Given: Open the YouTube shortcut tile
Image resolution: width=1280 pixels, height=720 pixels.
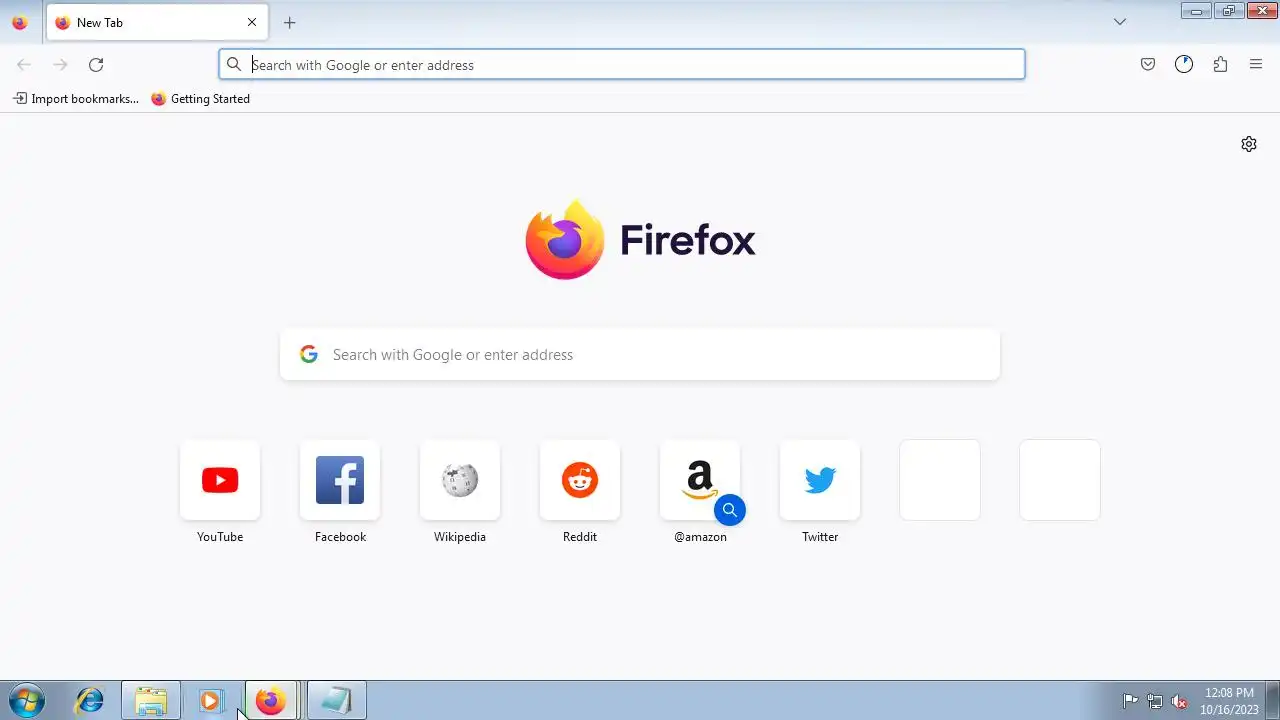Looking at the screenshot, I should click(x=220, y=480).
